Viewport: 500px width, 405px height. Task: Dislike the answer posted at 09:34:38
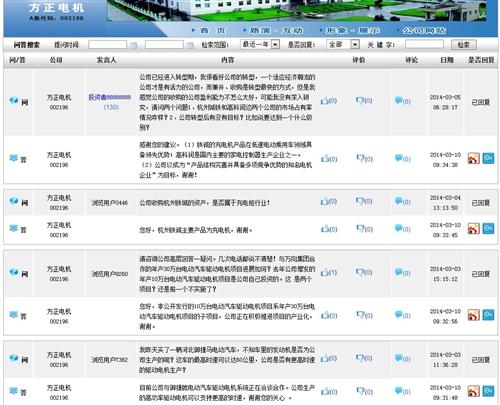coord(364,159)
